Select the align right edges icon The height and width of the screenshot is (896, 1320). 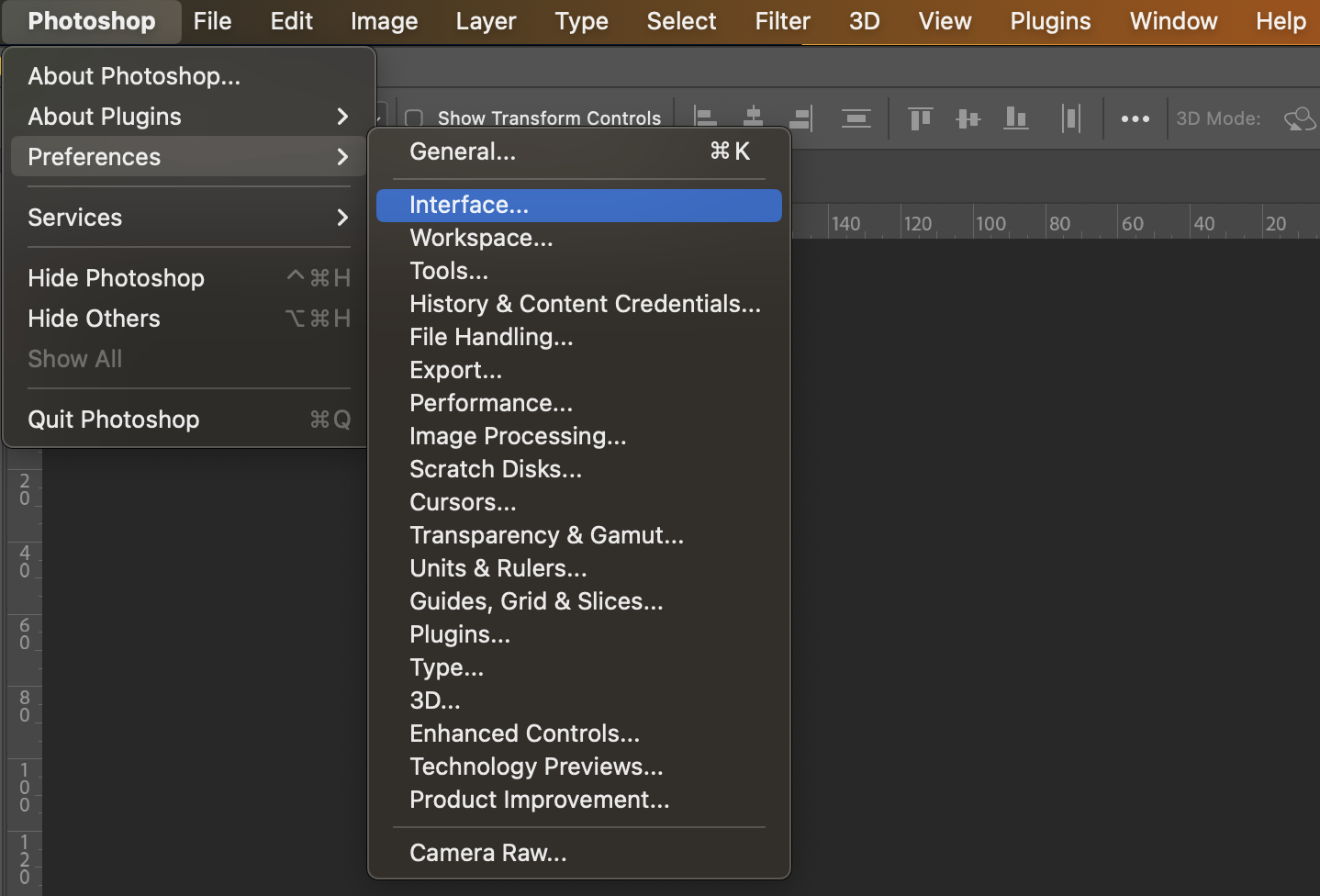[x=800, y=118]
